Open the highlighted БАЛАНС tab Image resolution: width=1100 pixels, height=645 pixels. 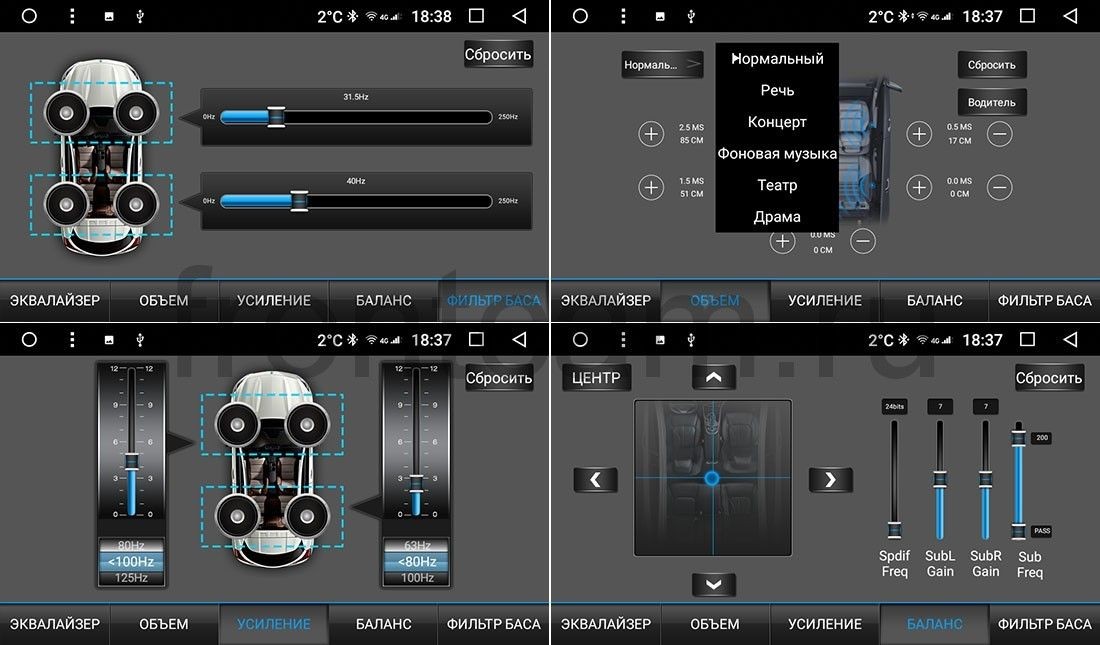pyautogui.click(x=934, y=623)
